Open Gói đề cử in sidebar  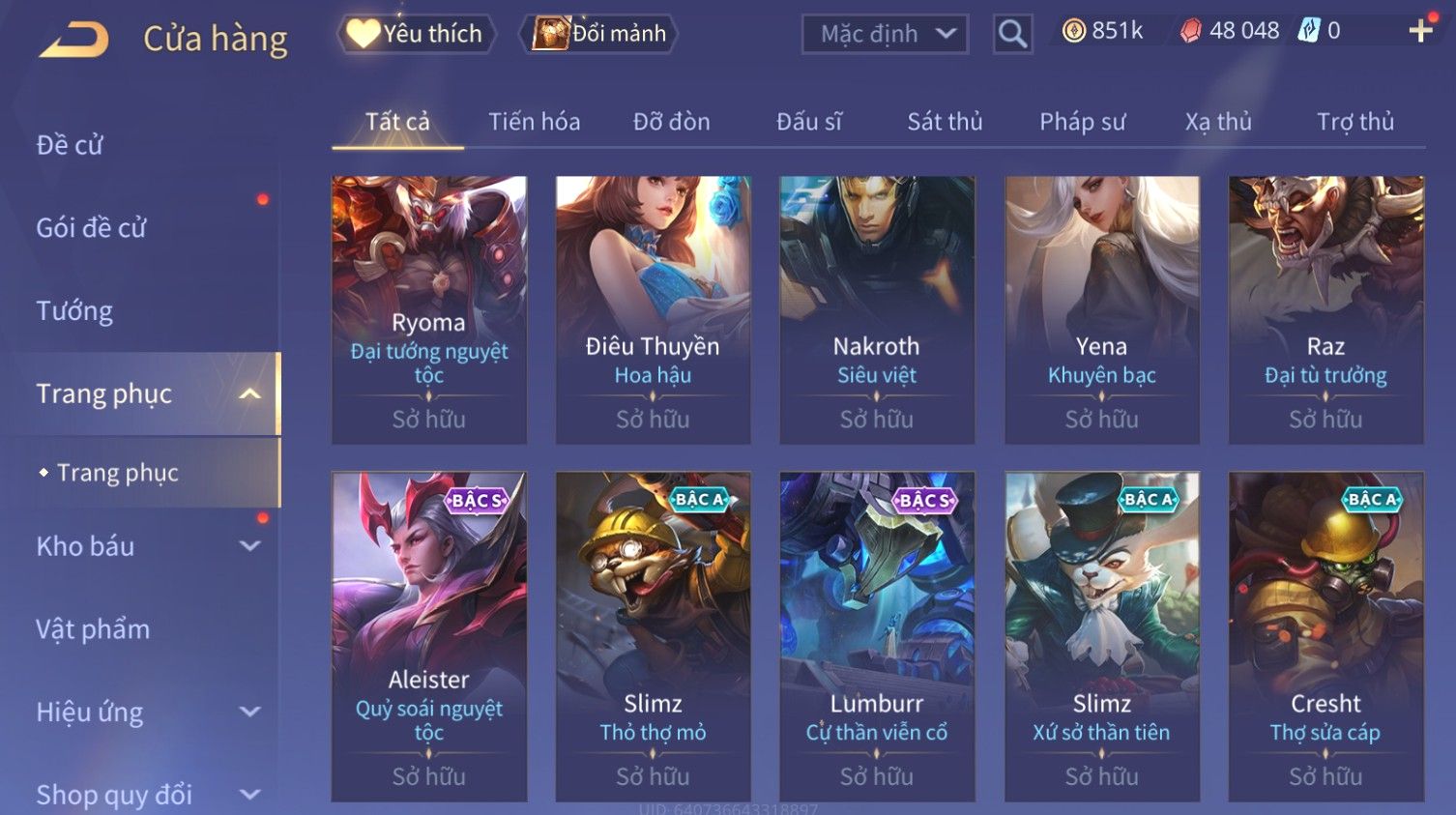pyautogui.click(x=91, y=228)
